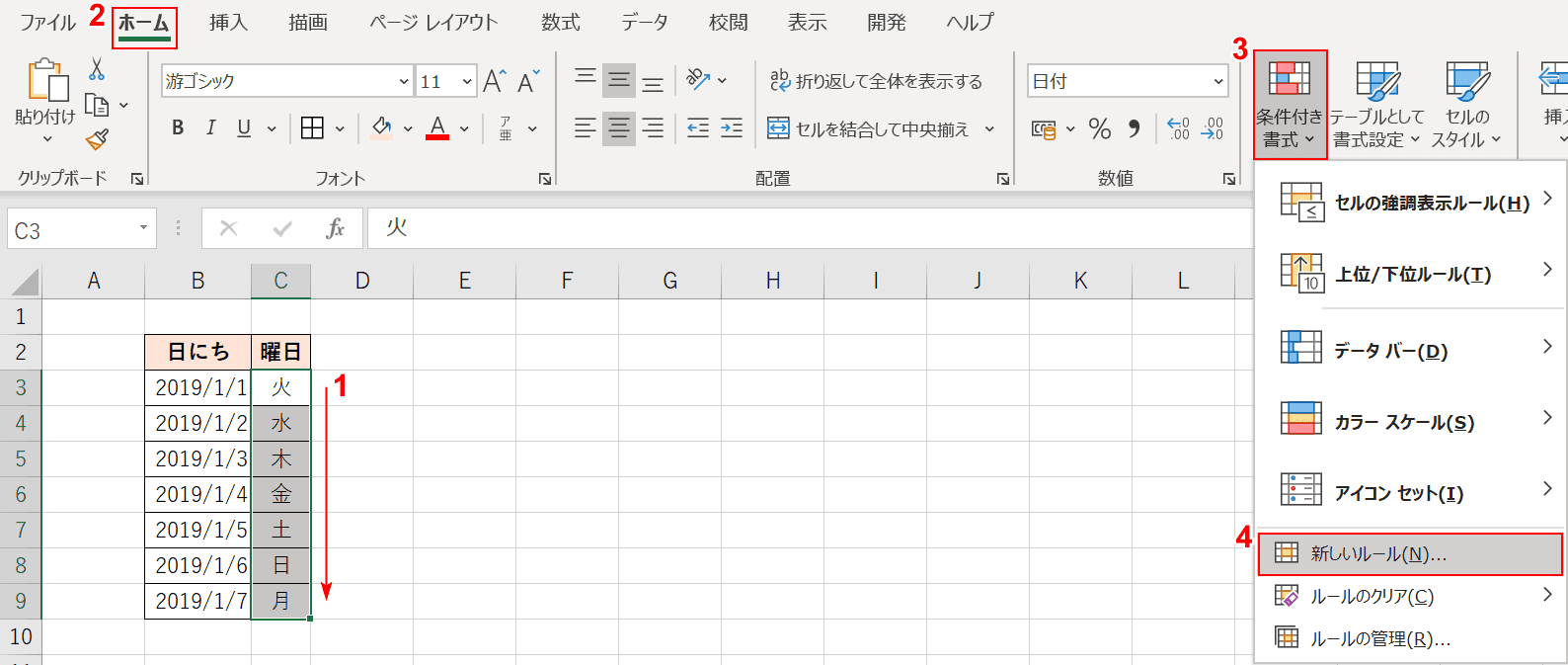This screenshot has width=1568, height=665.
Task: Click the phonetic guide (furigana) icon
Action: click(506, 128)
